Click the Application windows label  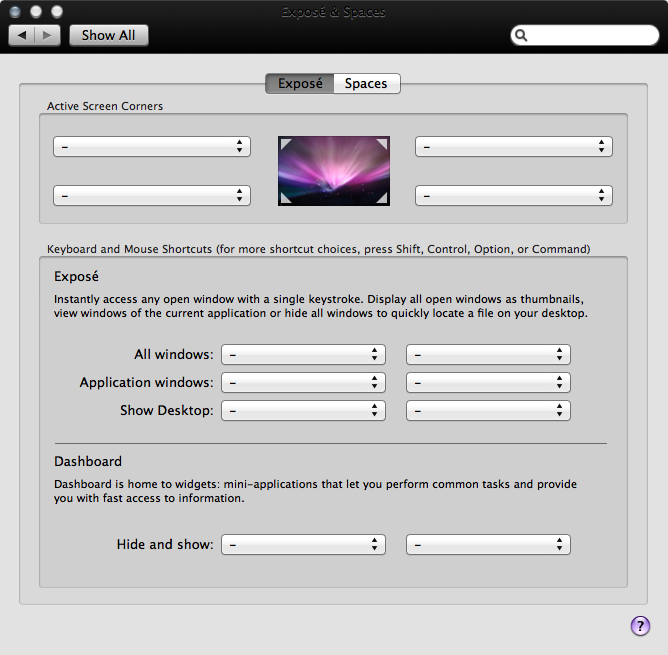(147, 383)
